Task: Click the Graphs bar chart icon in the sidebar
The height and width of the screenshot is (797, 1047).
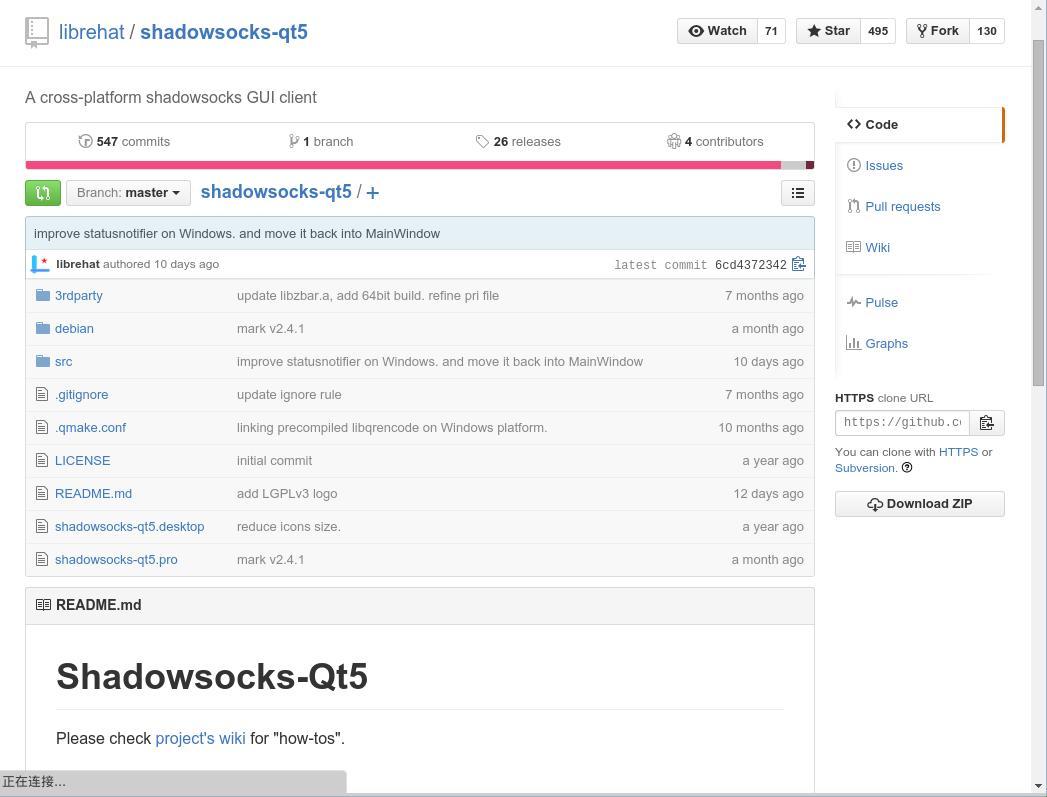Action: (x=853, y=343)
